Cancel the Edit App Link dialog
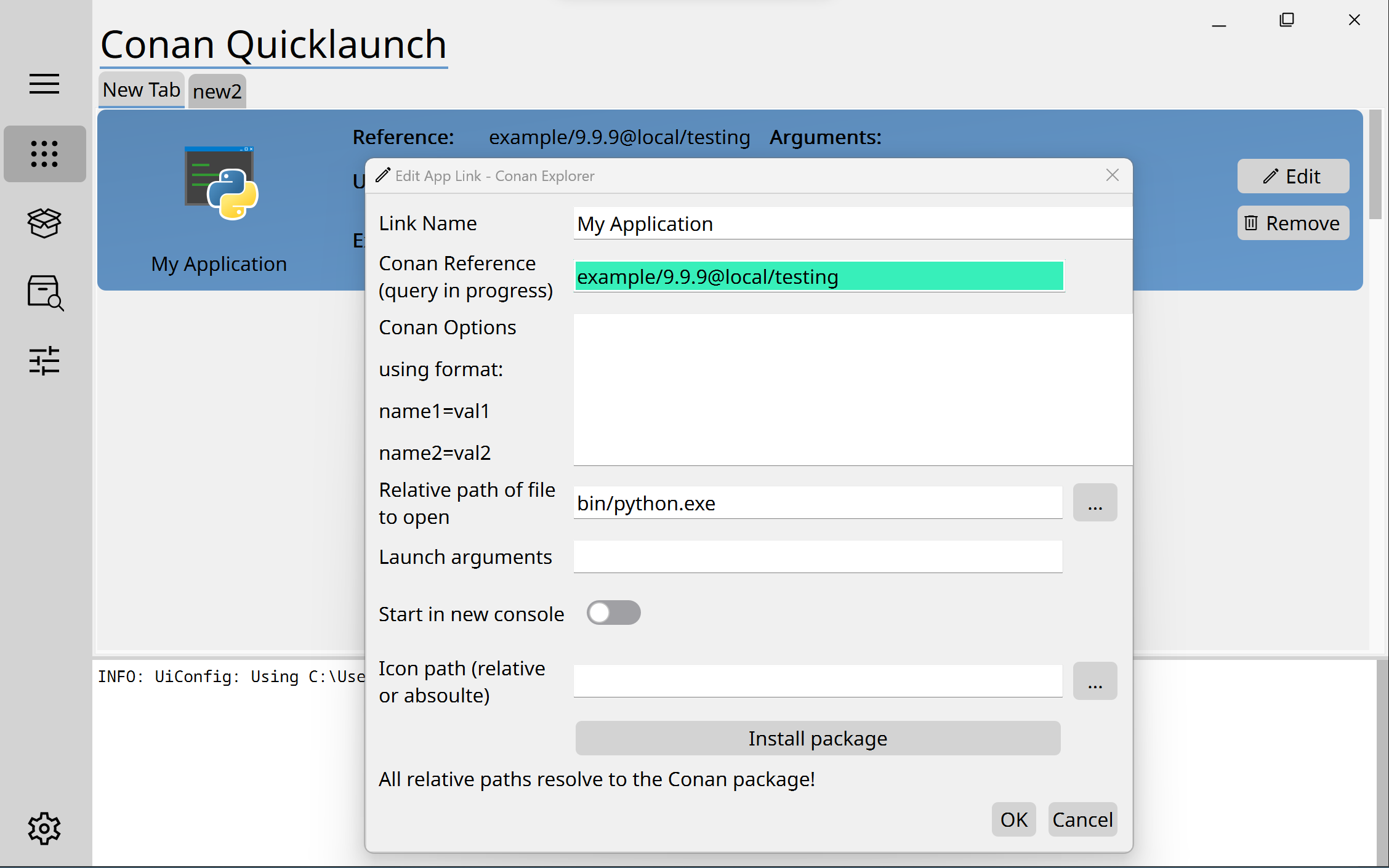The height and width of the screenshot is (868, 1389). click(x=1082, y=819)
